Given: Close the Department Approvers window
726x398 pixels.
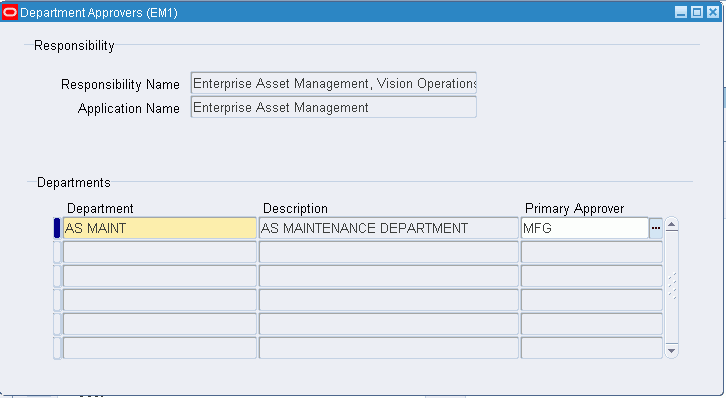Looking at the screenshot, I should (x=713, y=12).
